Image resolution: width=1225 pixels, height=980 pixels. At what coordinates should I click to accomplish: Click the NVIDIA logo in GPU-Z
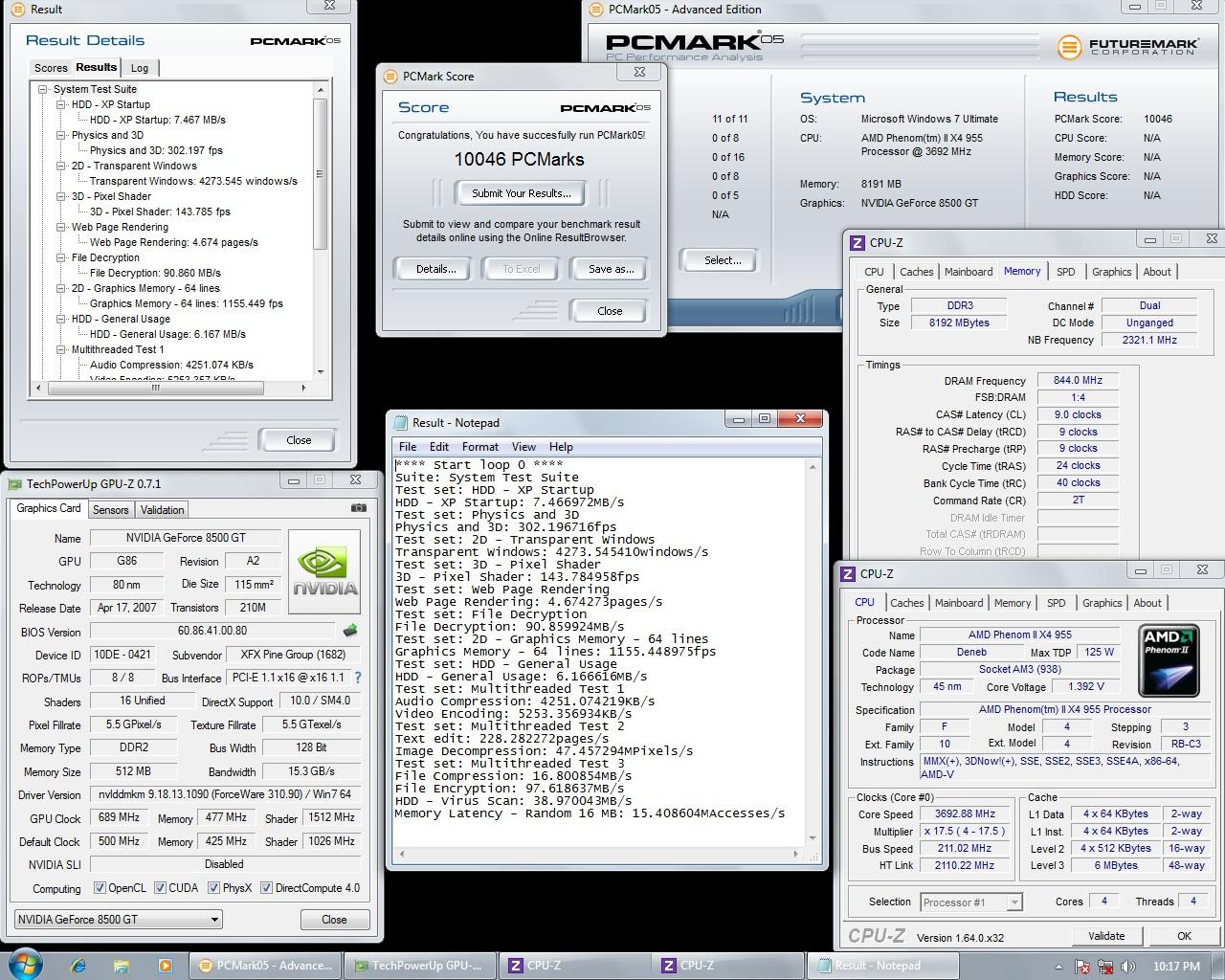point(325,573)
